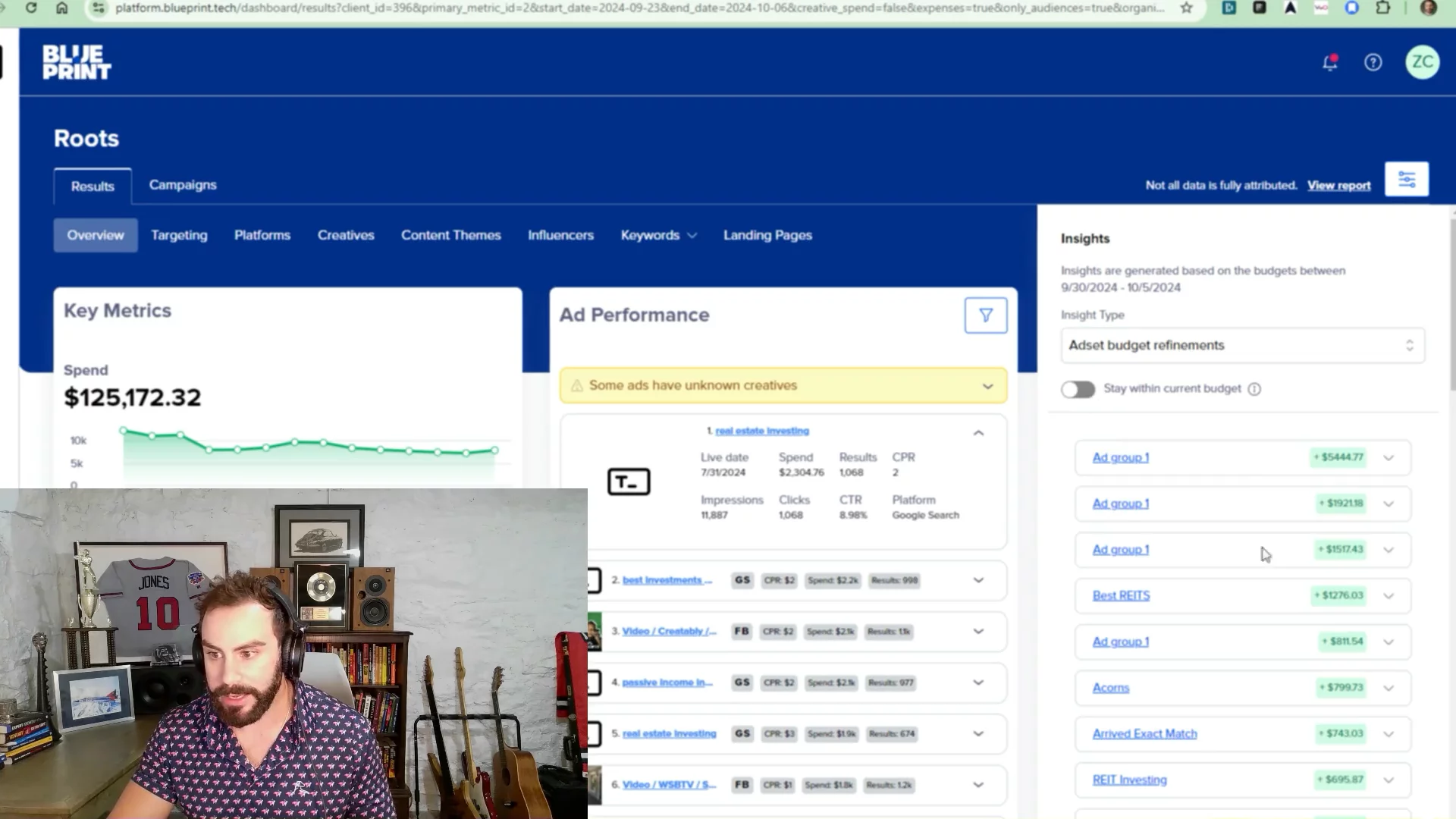Screen dimensions: 1456x819
Task: Click the help question mark icon
Action: [1373, 62]
